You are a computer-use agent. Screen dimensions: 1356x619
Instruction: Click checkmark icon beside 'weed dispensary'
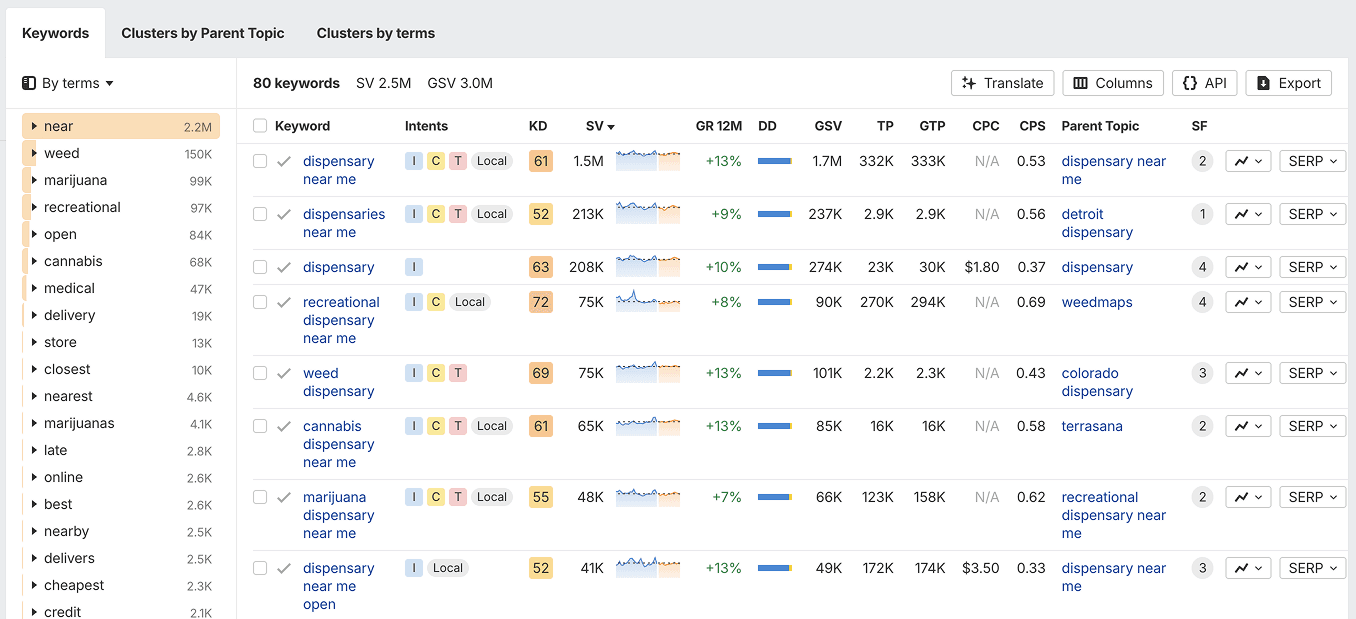tap(284, 373)
